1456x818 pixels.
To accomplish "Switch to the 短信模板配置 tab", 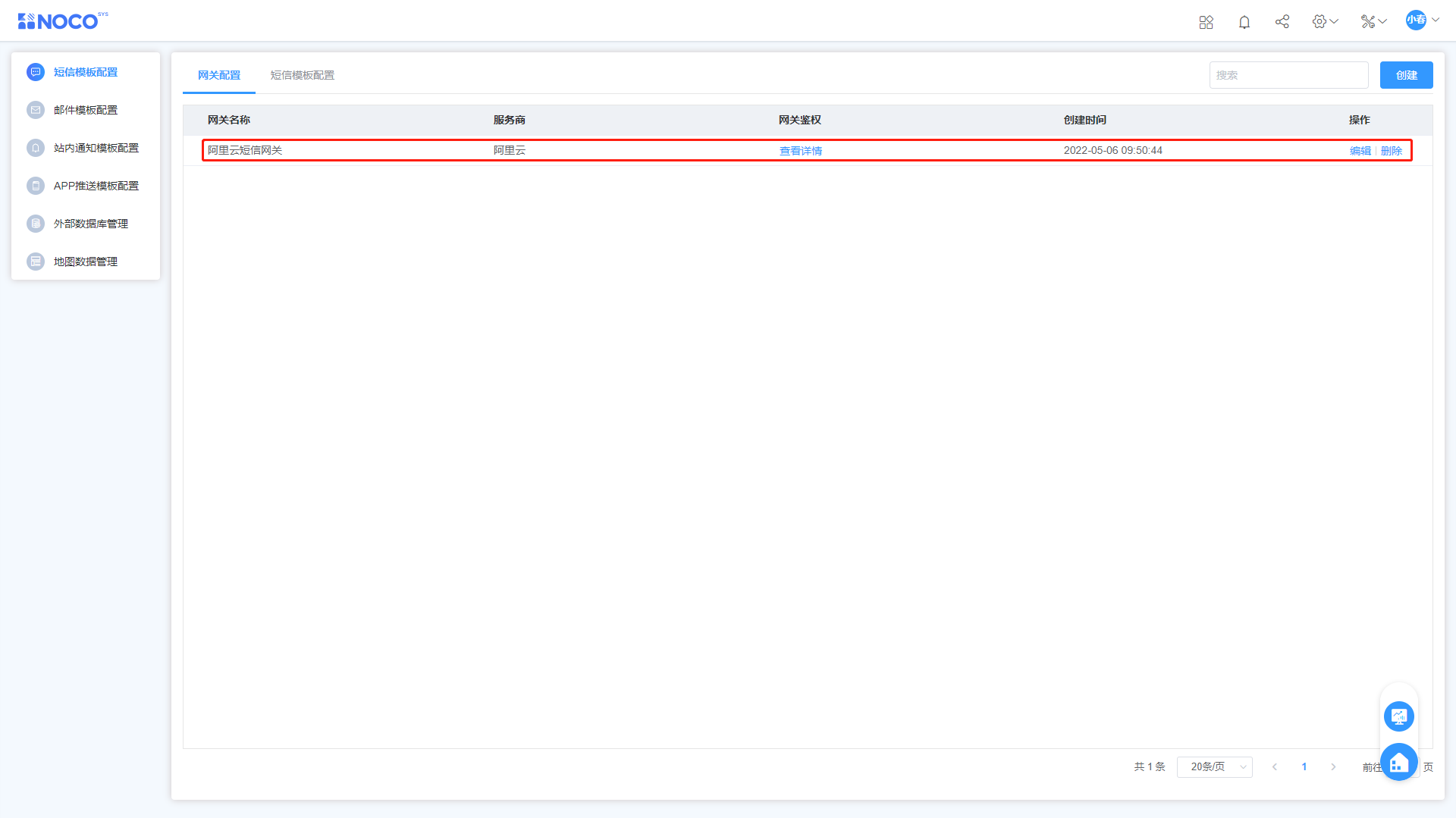I will (x=303, y=75).
